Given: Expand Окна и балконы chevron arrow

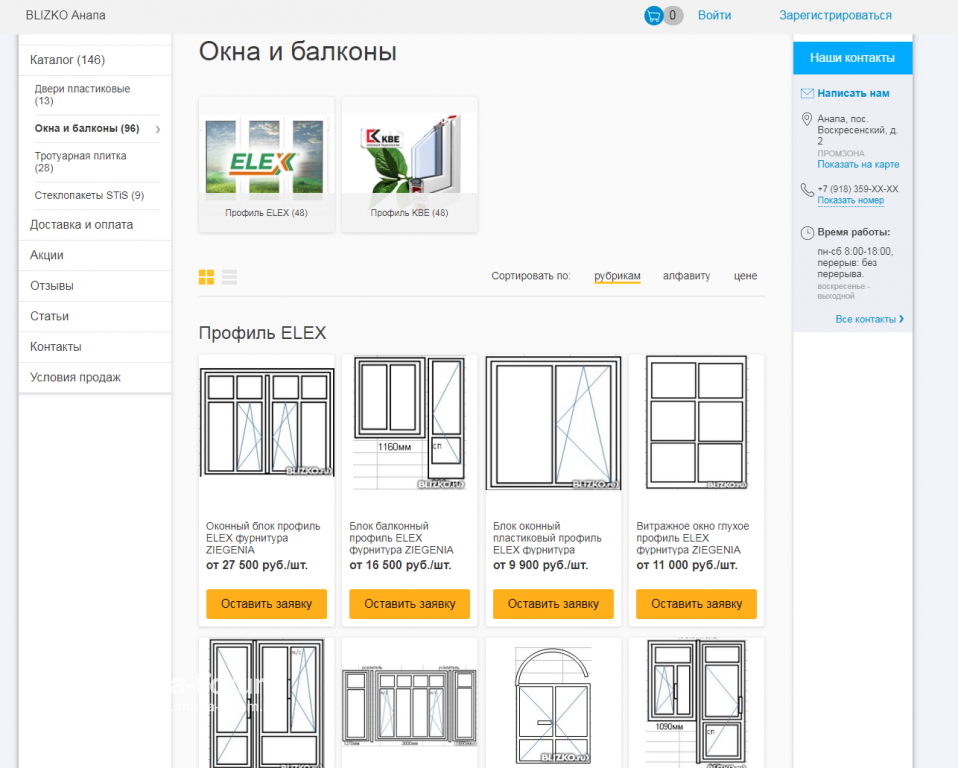Looking at the screenshot, I should point(158,129).
